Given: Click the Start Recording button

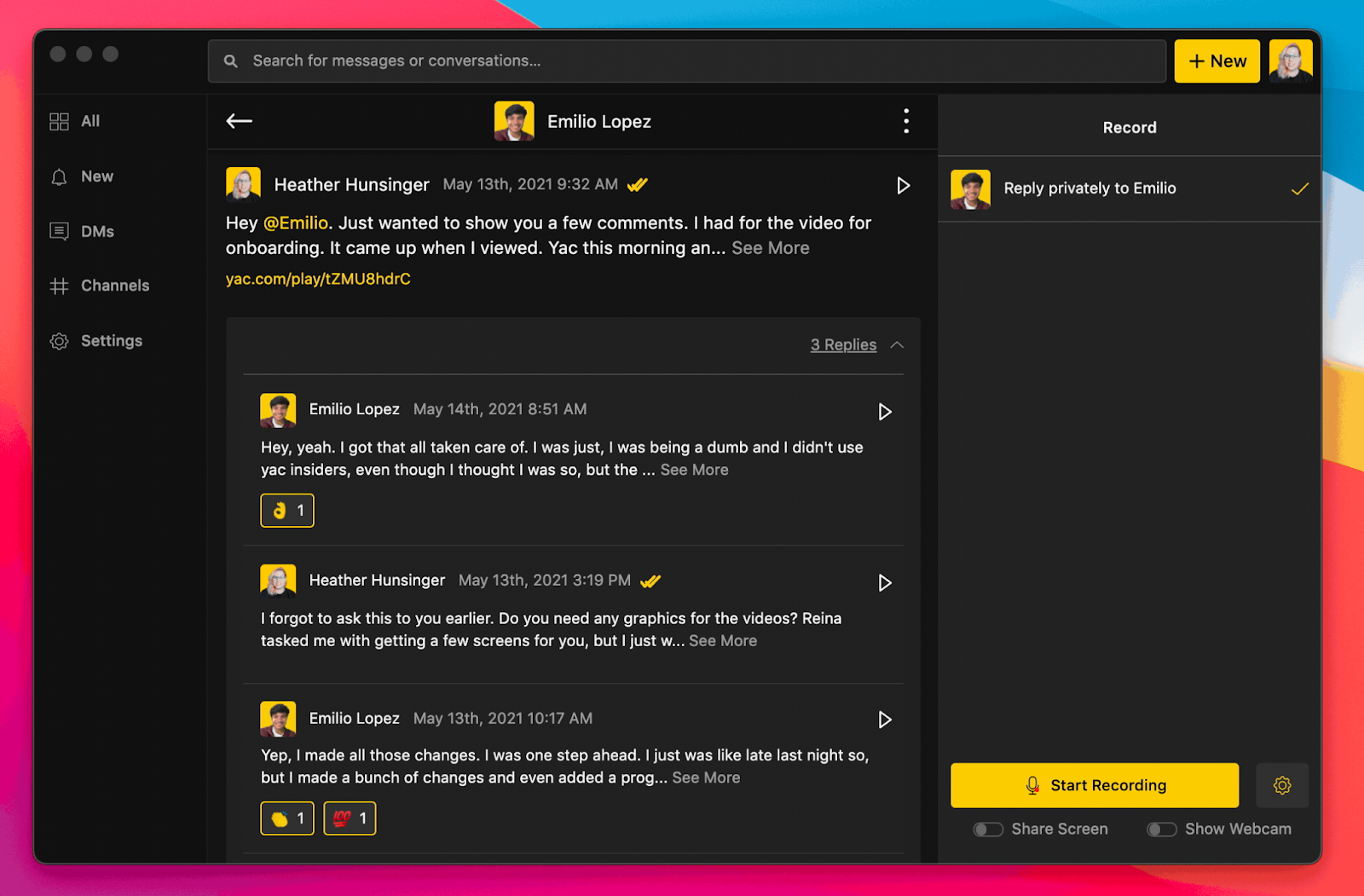Looking at the screenshot, I should (x=1095, y=785).
